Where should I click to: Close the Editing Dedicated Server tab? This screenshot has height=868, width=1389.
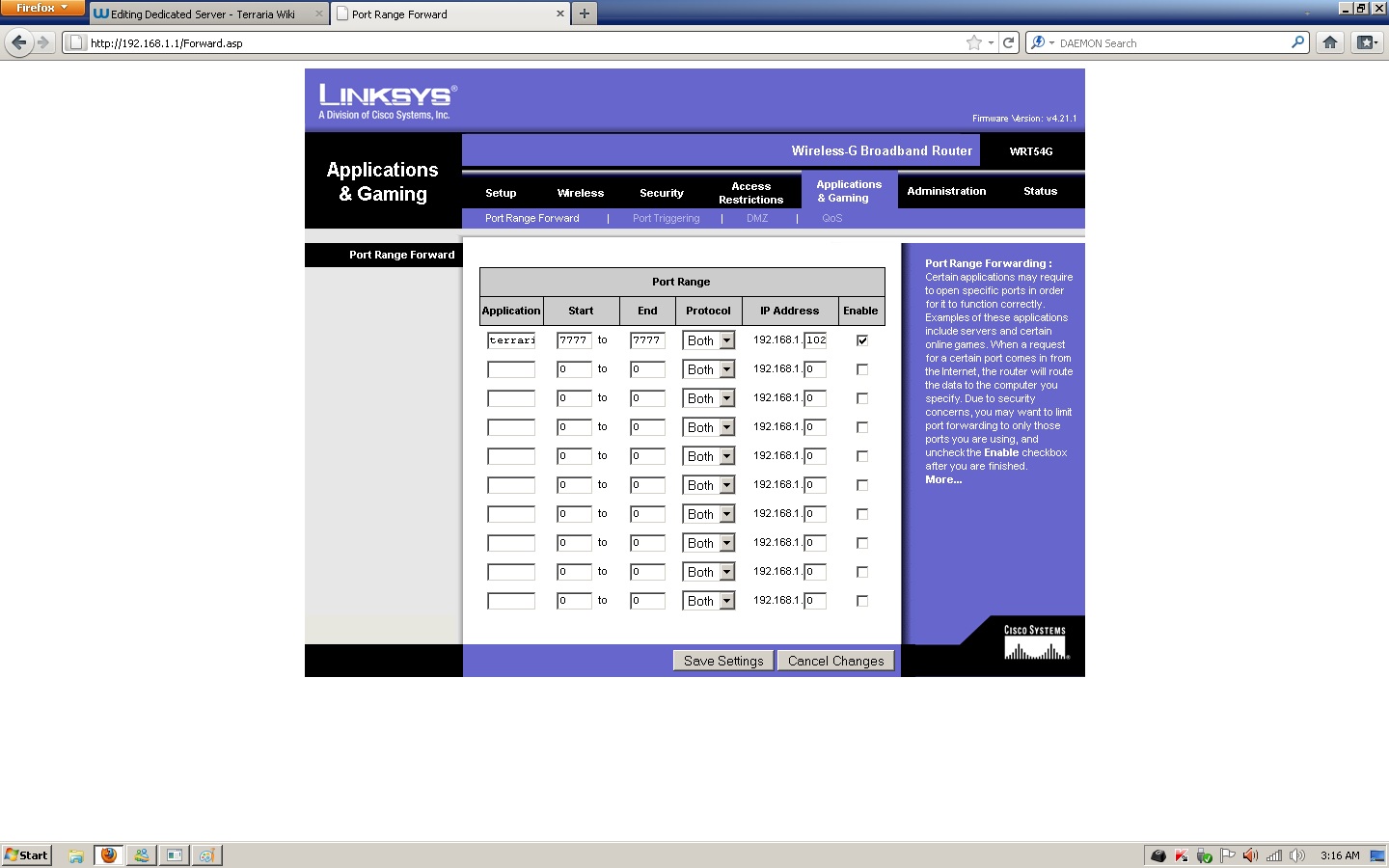pos(319,14)
